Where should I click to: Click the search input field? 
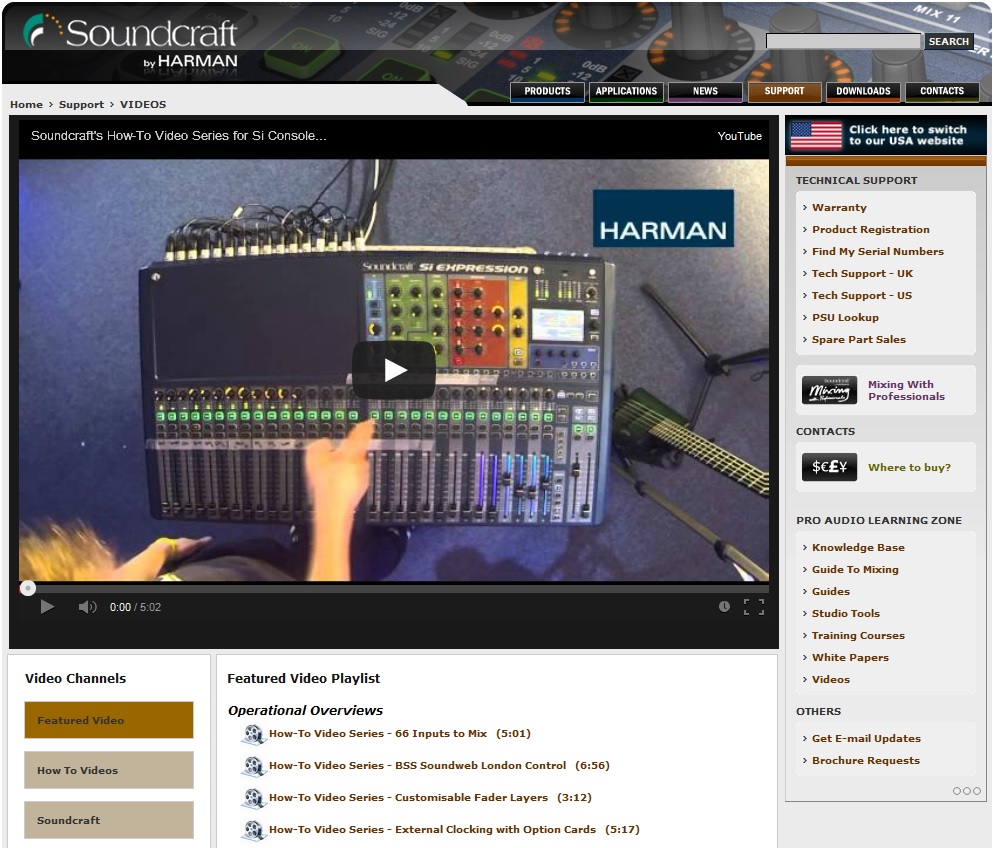coord(843,41)
